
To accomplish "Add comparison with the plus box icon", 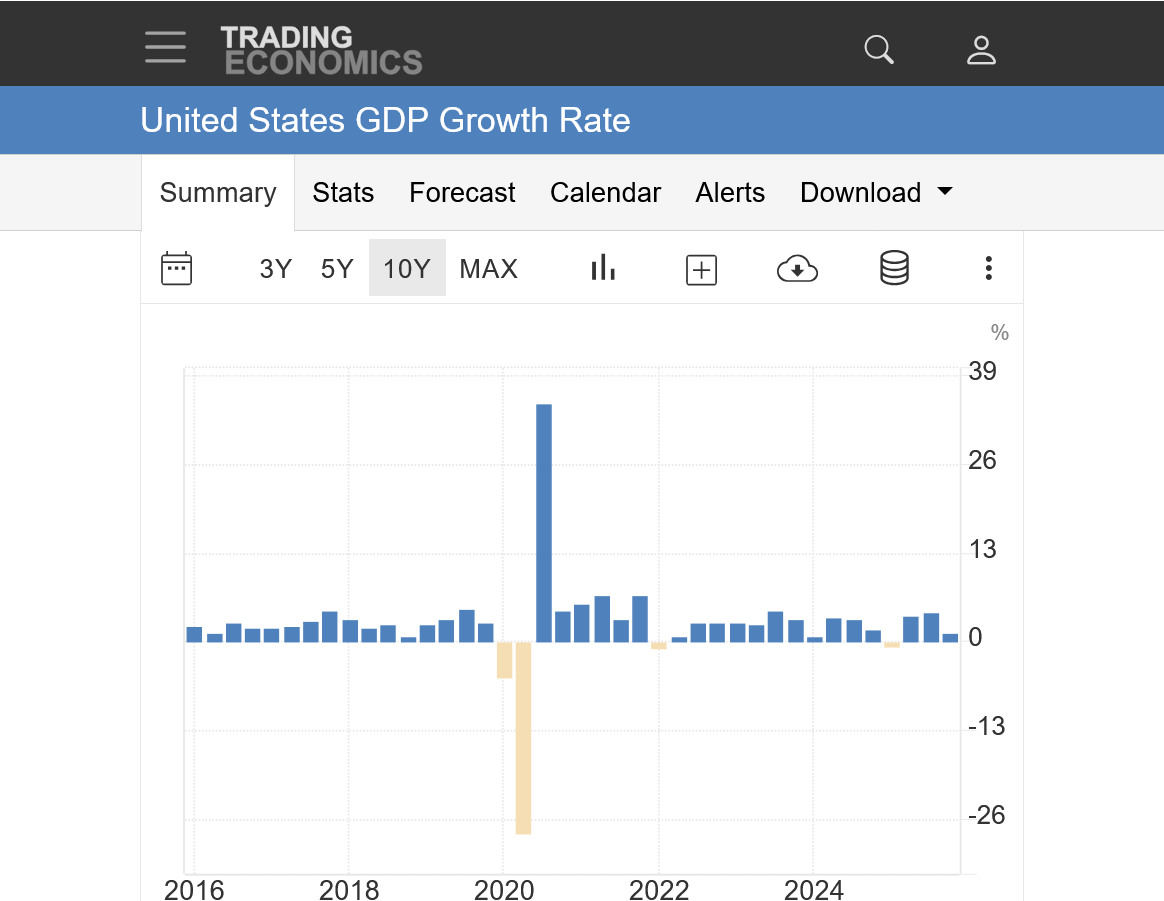I will click(x=701, y=269).
